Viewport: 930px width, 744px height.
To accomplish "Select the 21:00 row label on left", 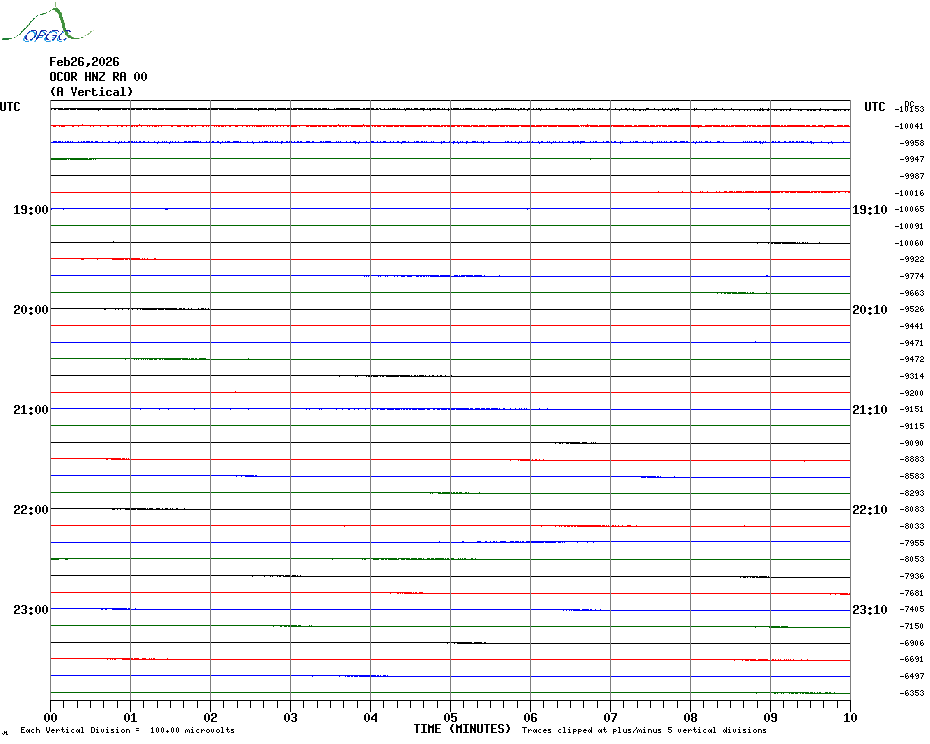I will [30, 410].
